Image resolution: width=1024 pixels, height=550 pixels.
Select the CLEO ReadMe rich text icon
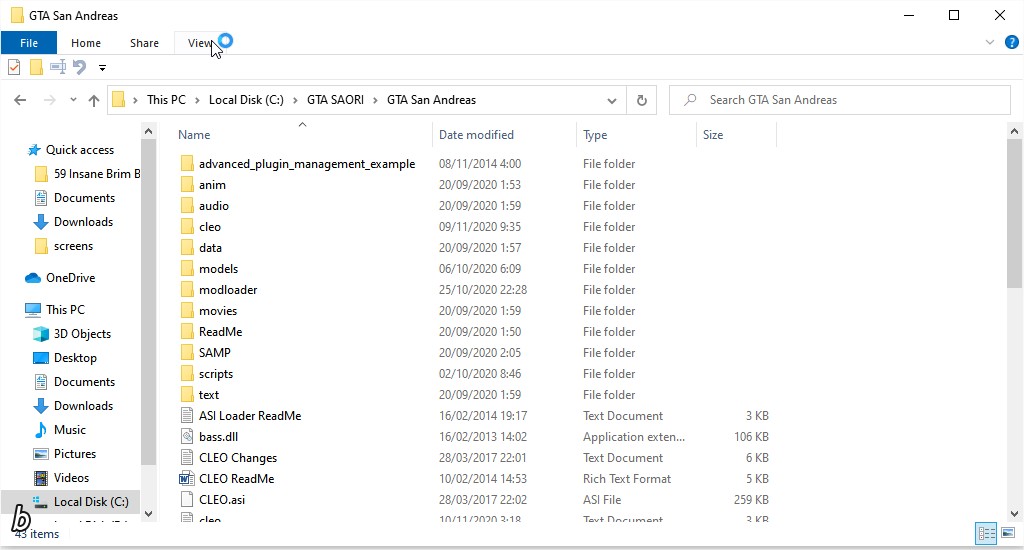pos(187,479)
